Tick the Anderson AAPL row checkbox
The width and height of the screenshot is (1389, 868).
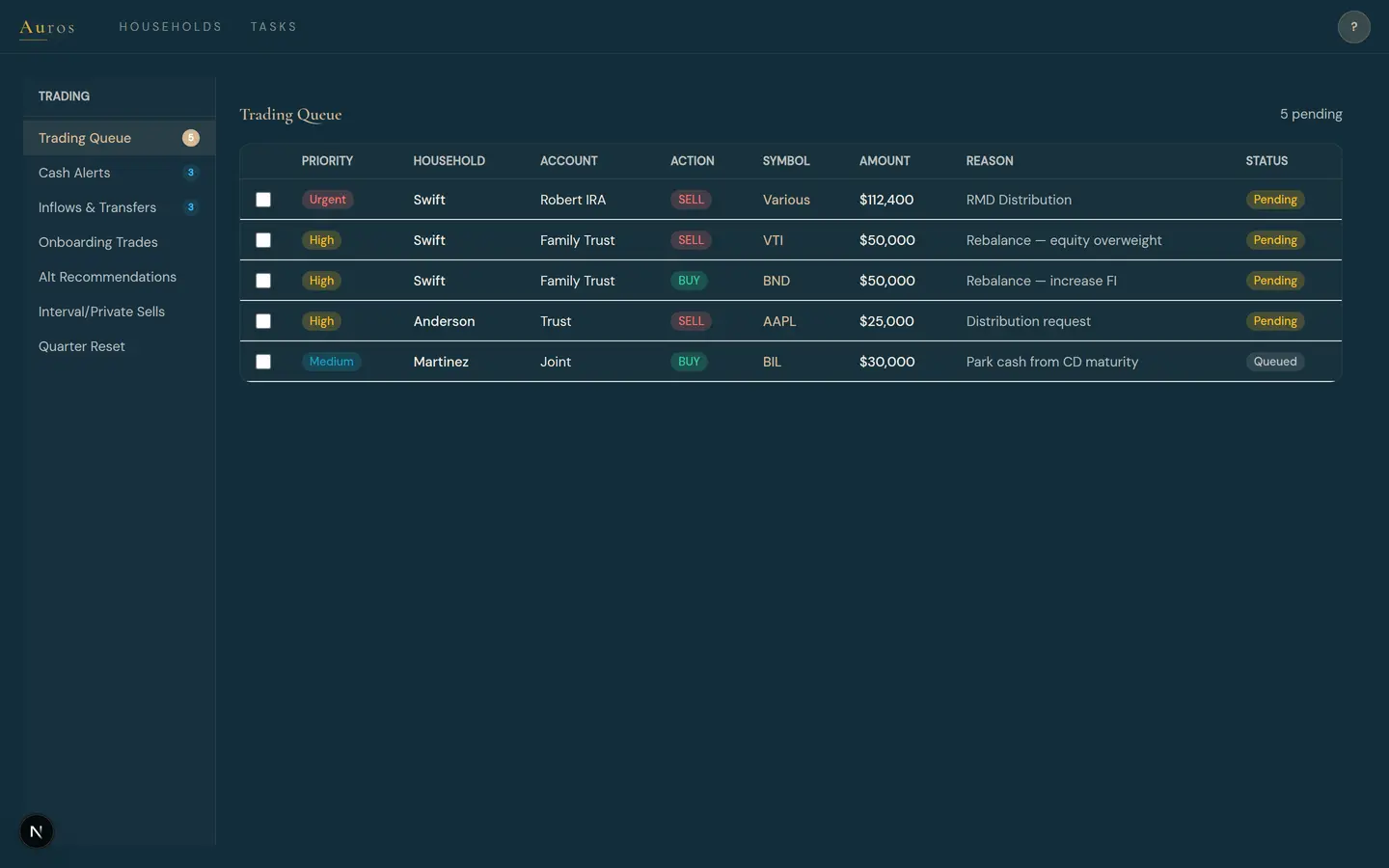(x=263, y=321)
